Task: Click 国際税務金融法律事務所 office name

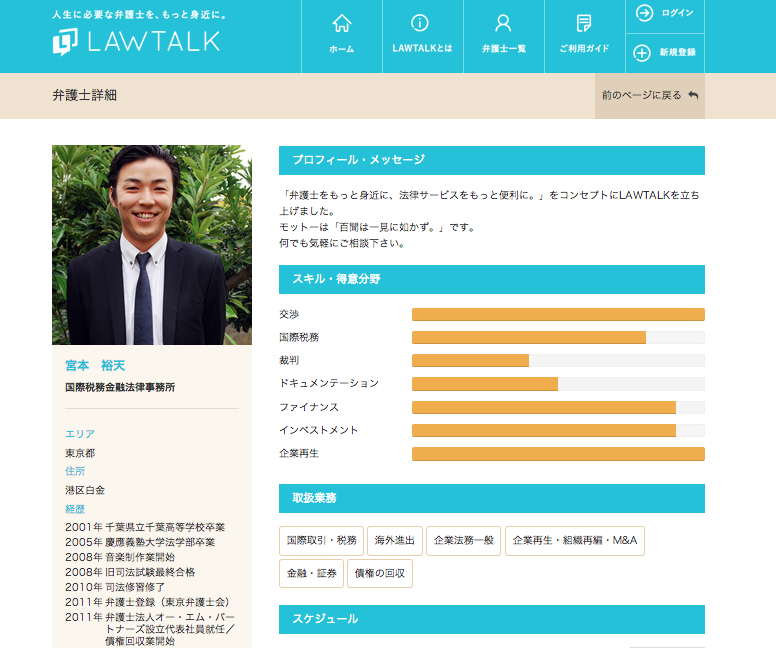Action: [120, 387]
